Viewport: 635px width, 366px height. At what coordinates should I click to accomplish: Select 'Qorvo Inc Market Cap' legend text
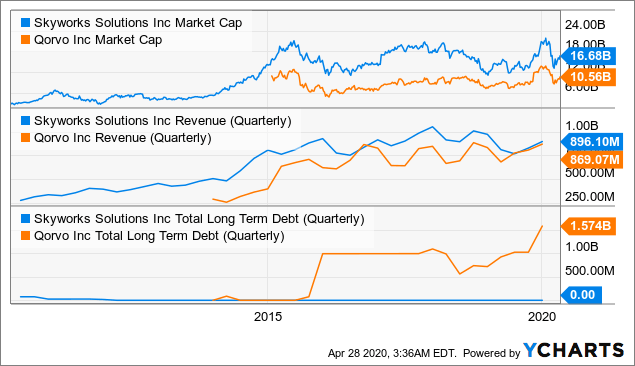[98, 40]
